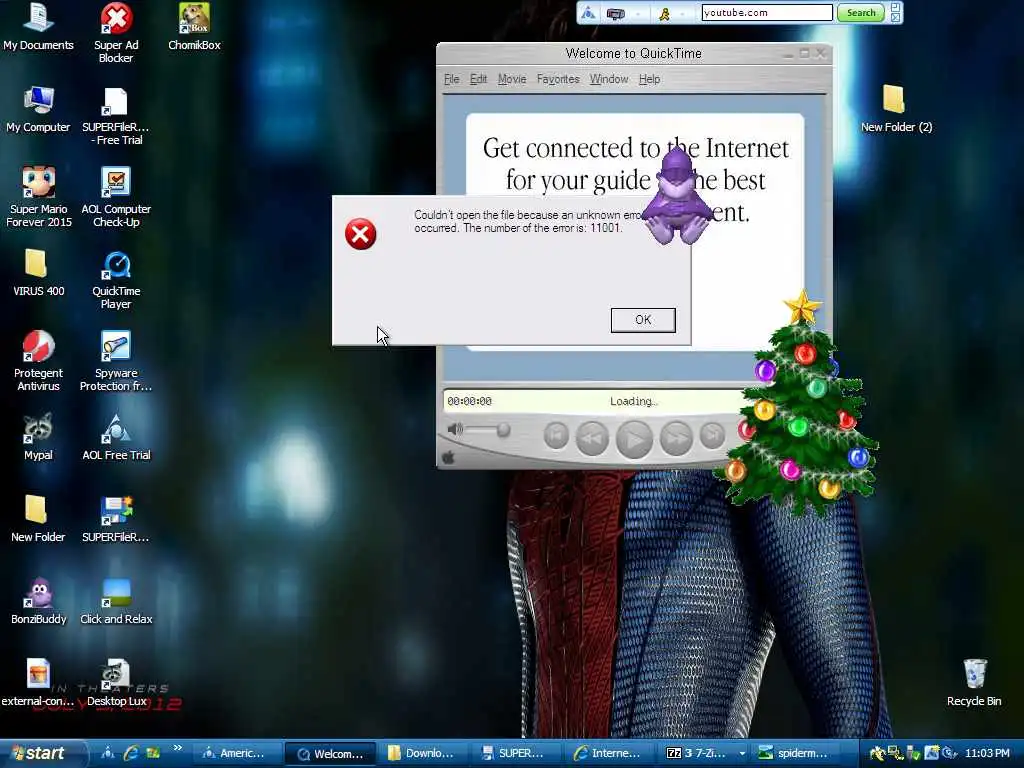Open the AOL Free Trial shortcut
Viewport: 1024px width, 768px height.
coord(116,438)
